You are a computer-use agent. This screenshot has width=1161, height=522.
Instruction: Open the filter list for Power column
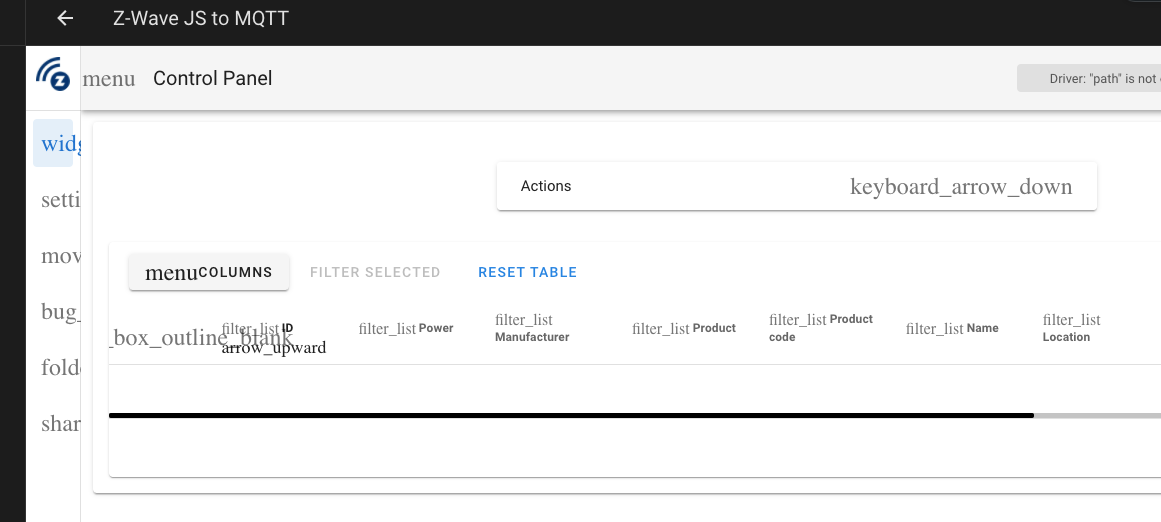click(x=387, y=329)
